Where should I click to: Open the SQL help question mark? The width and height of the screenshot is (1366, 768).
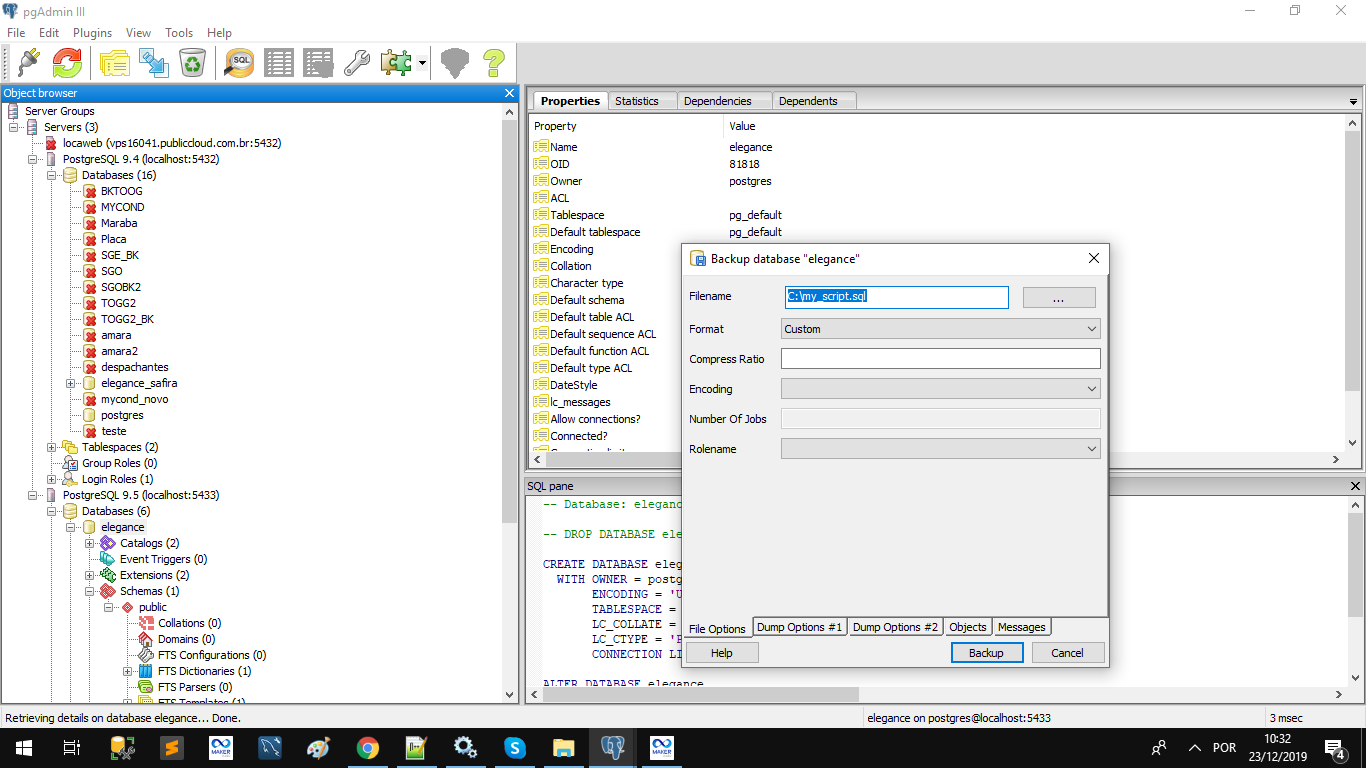pos(494,63)
